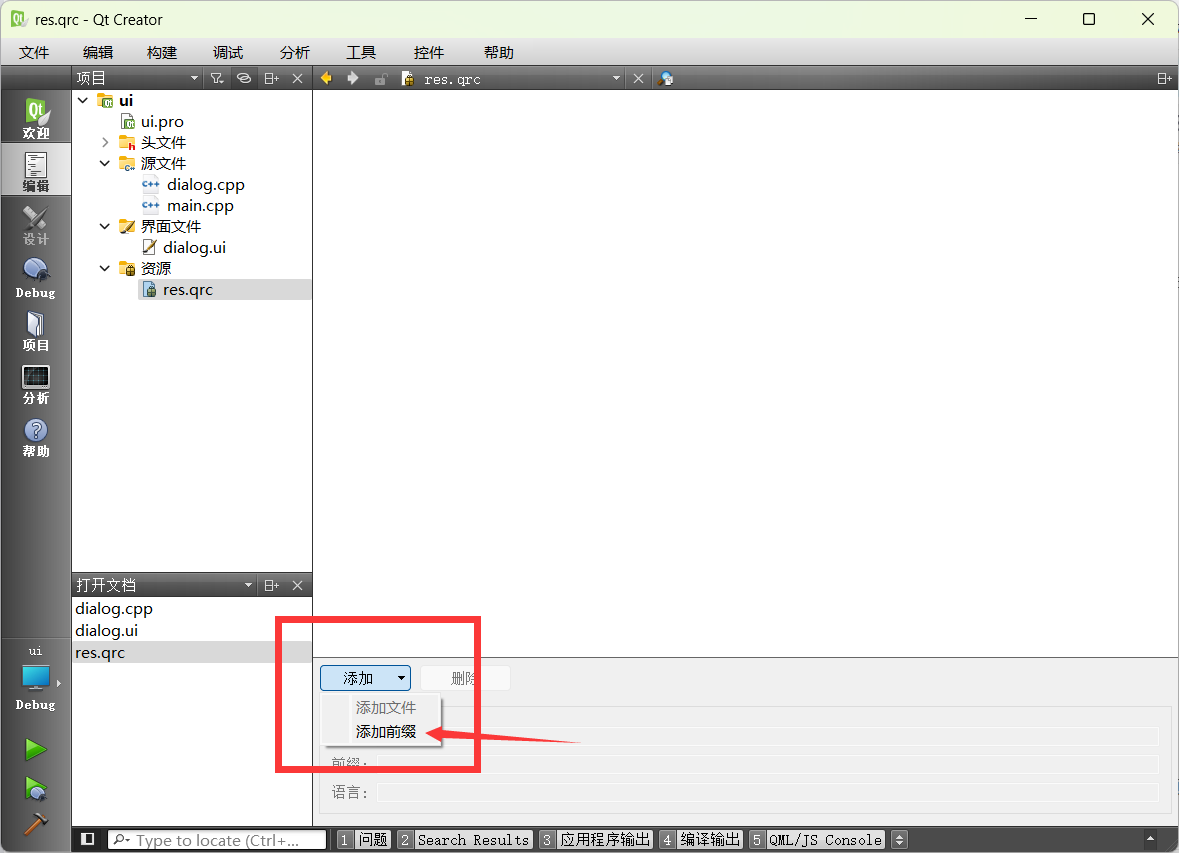This screenshot has height=853, width=1179.
Task: Toggle synchronize with editor link icon
Action: (x=244, y=78)
